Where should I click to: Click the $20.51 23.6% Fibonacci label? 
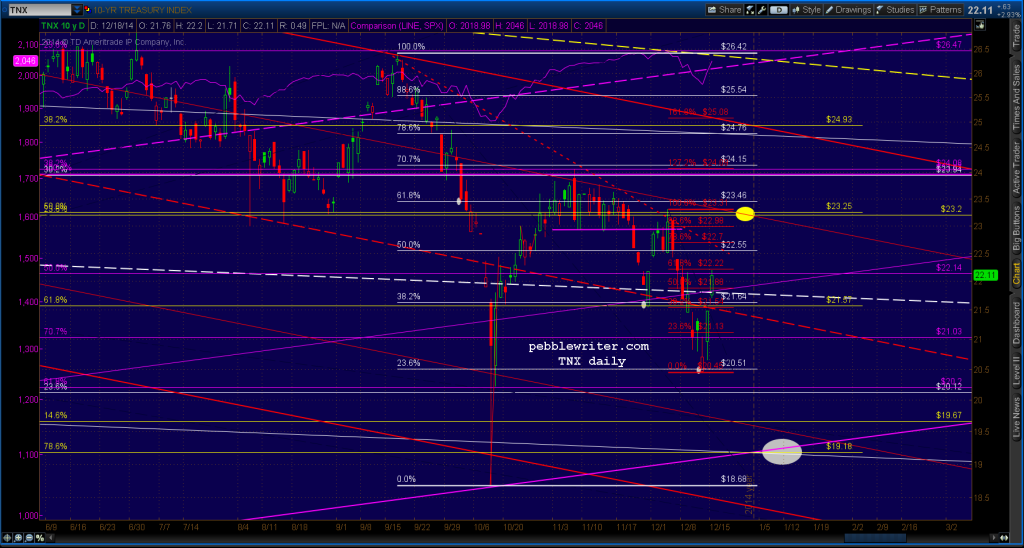pos(733,363)
